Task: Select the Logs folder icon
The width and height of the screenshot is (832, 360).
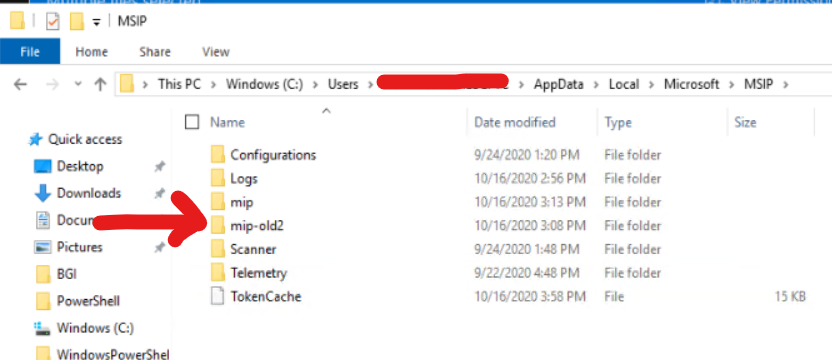Action: pos(218,178)
